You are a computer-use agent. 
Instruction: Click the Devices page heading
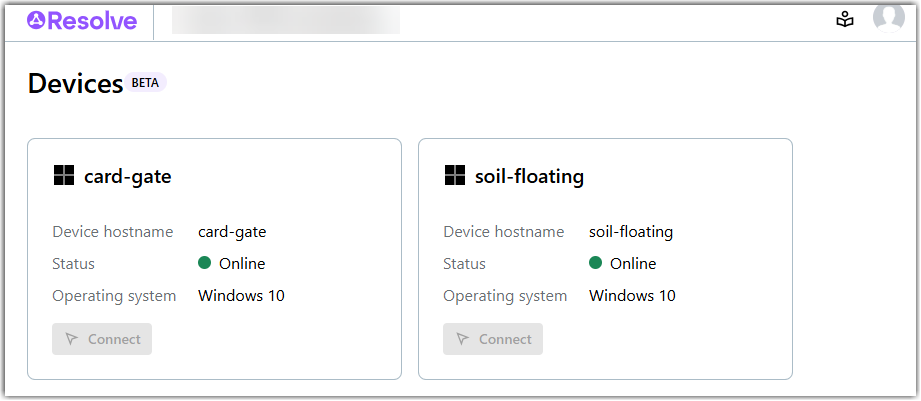point(75,84)
